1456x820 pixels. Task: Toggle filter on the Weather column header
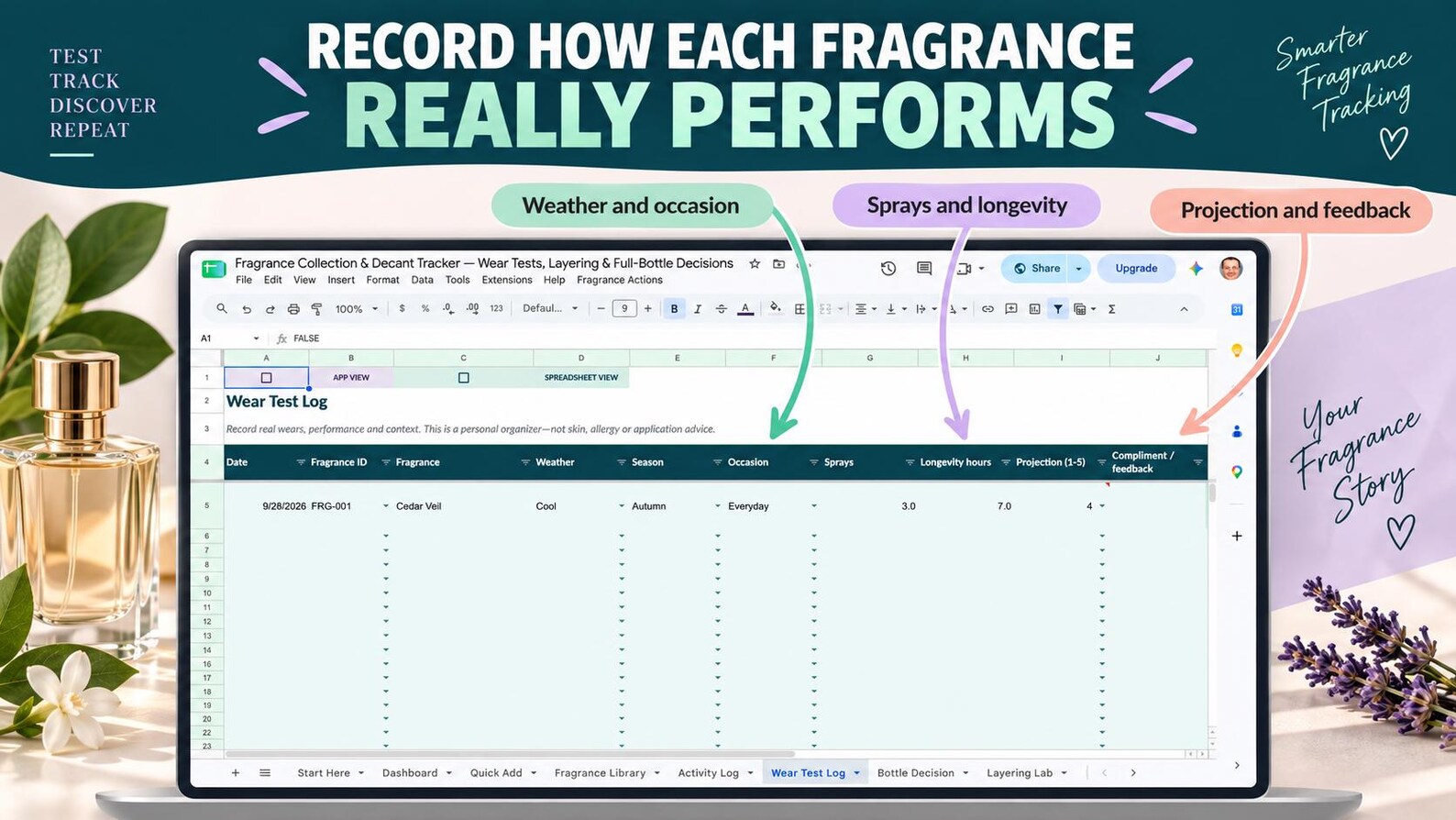(622, 462)
